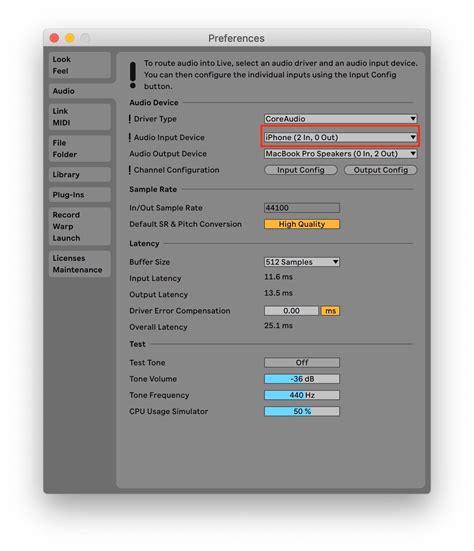Click the Tone Volume -36 dB slider
This screenshot has width=474, height=551.
coord(302,379)
